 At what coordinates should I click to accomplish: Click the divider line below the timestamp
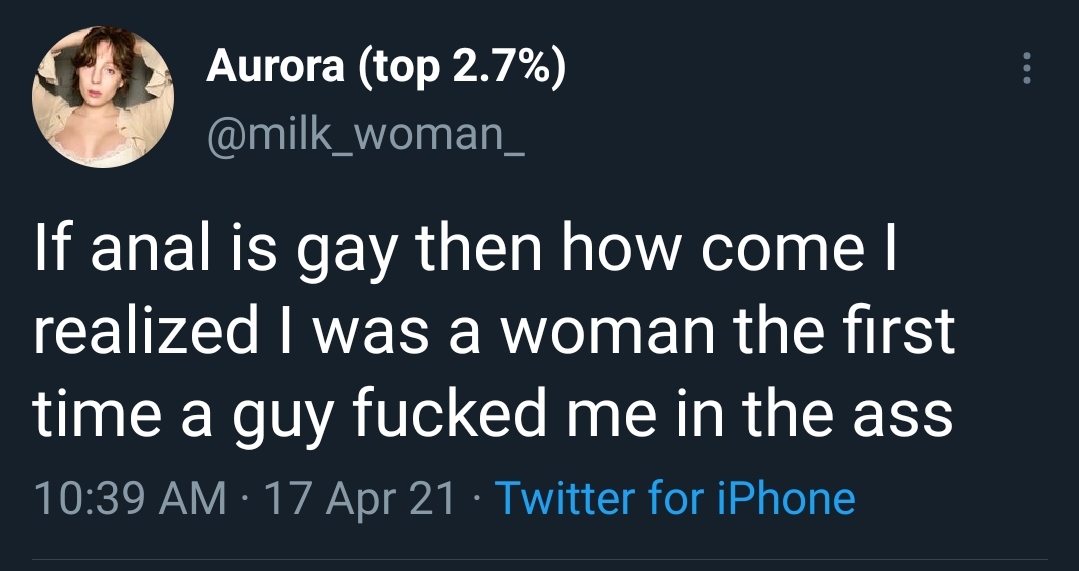[540, 560]
